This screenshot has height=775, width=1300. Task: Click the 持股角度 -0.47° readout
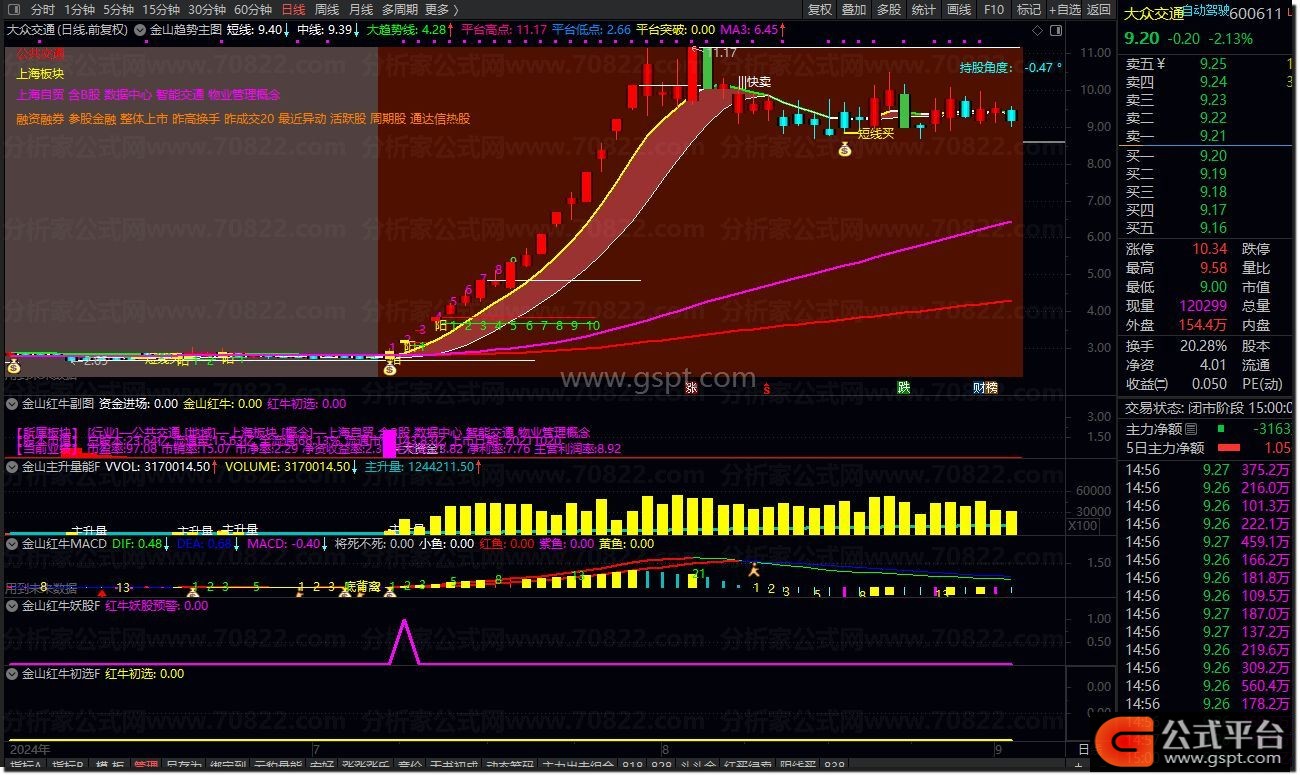[1010, 68]
